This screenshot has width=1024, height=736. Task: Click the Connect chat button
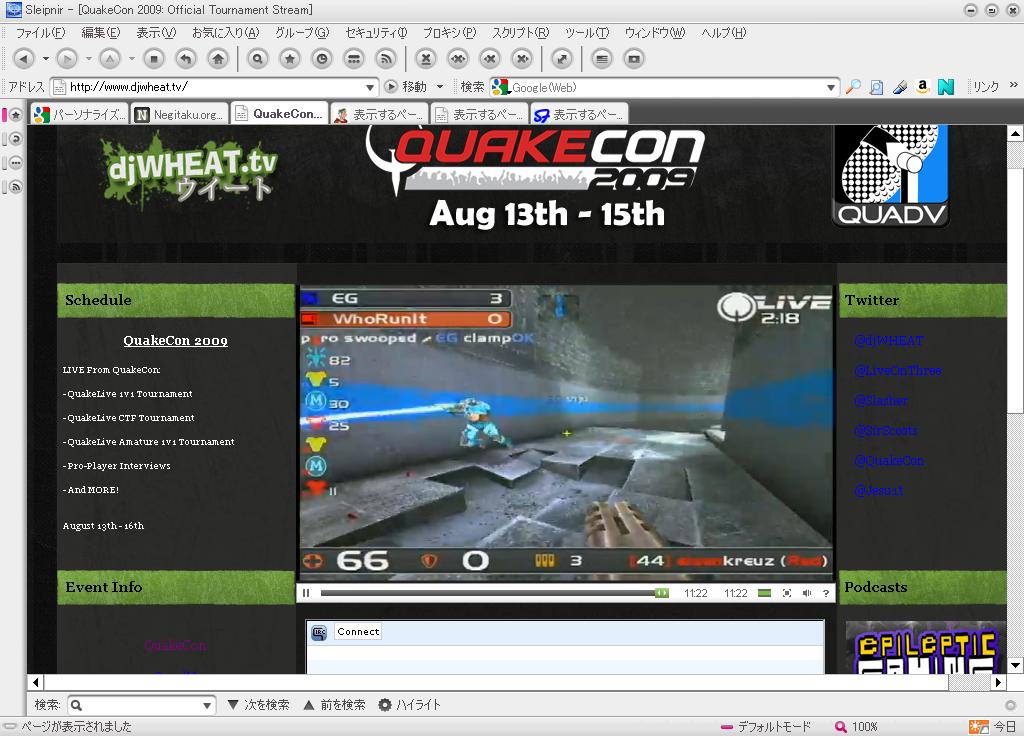point(358,632)
